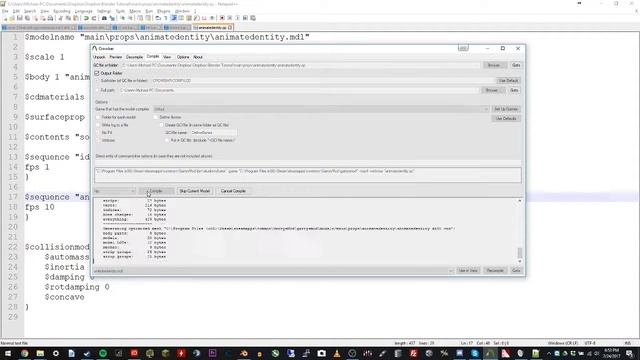Open the Language menu in Notepad++
The height and width of the screenshot is (360, 640).
click(84, 11)
